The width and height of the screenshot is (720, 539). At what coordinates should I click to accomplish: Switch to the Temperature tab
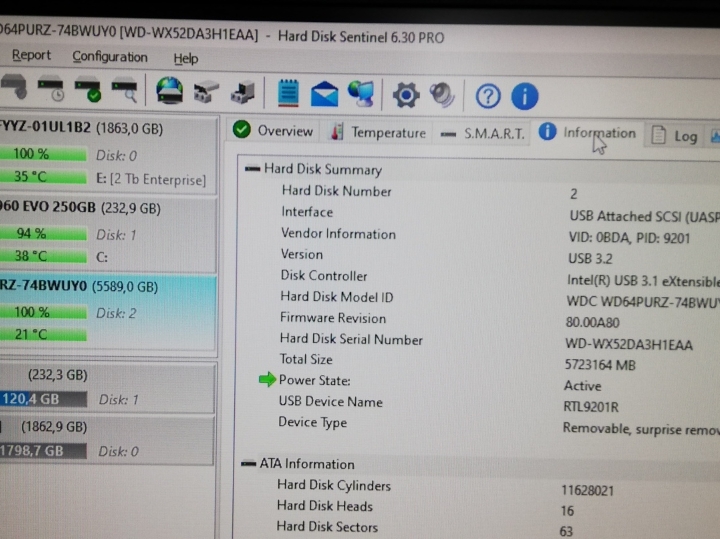[x=378, y=133]
